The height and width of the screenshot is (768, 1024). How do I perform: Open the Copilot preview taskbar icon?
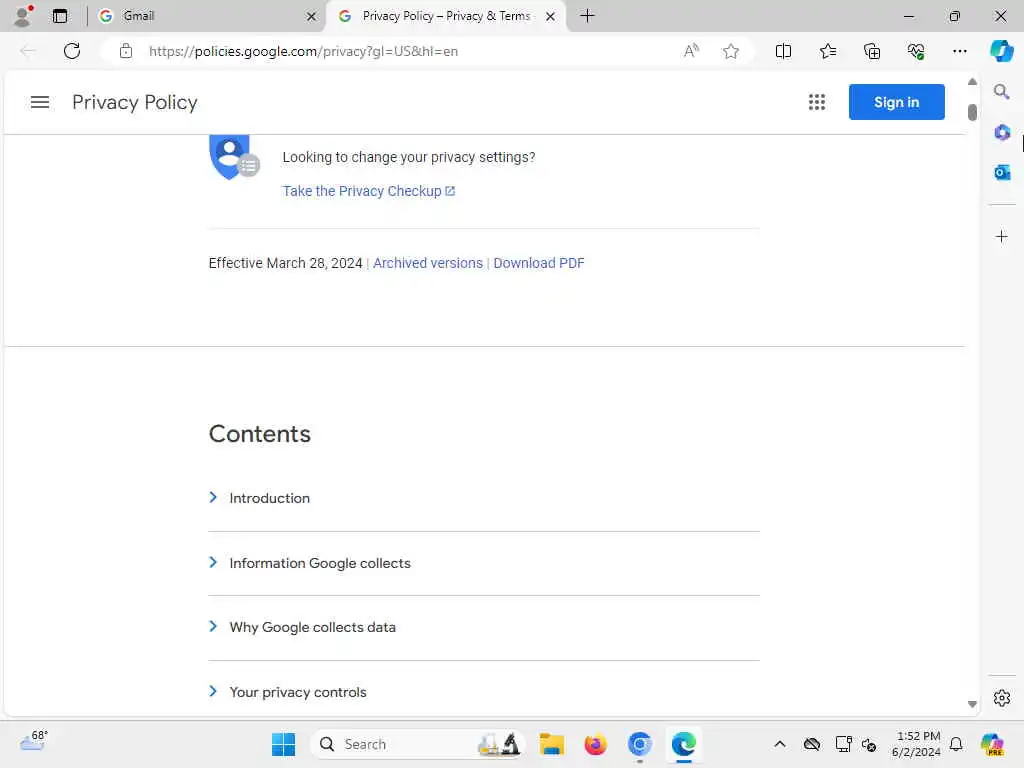[x=992, y=744]
